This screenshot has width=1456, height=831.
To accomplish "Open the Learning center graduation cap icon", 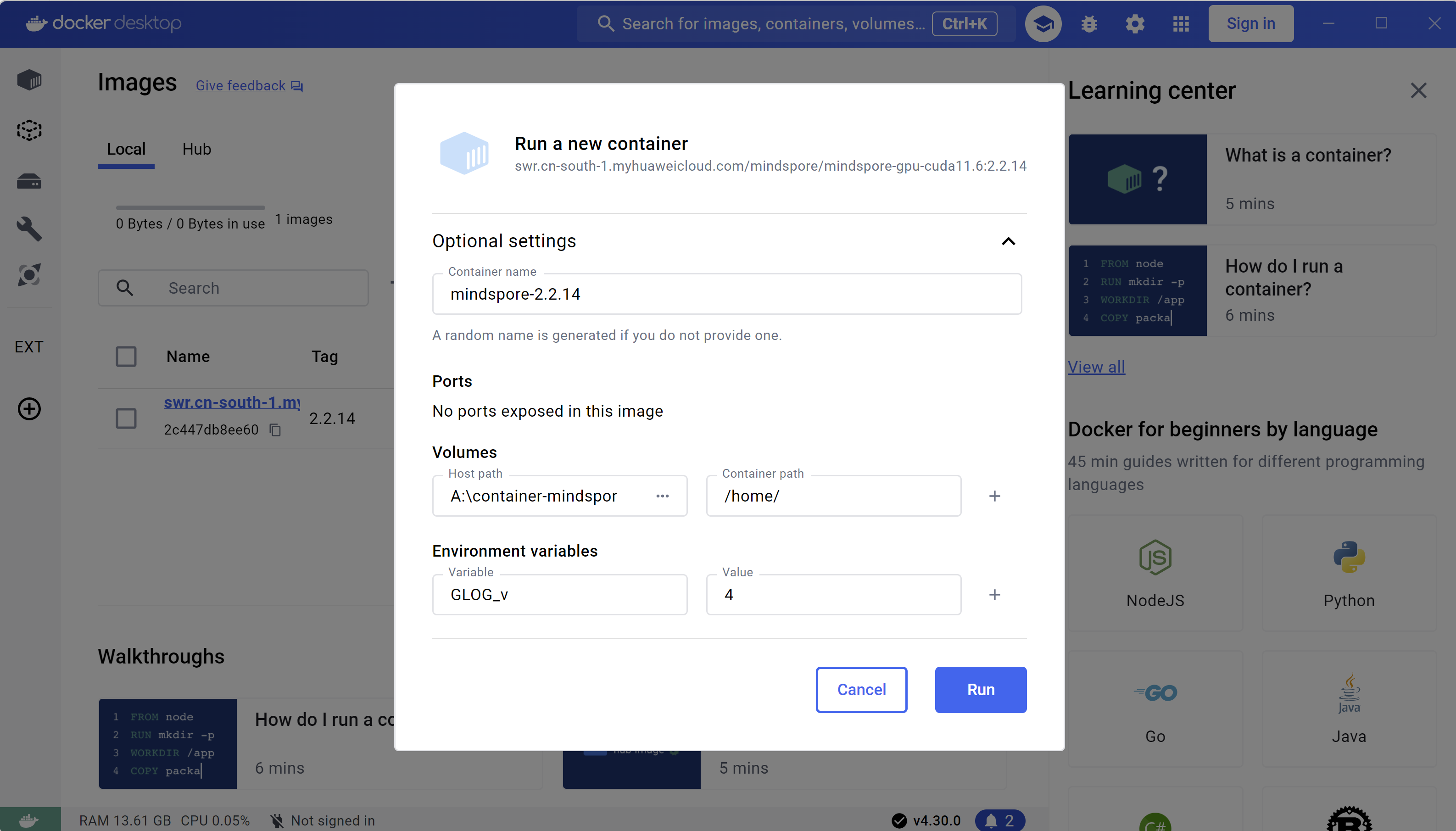I will (x=1043, y=23).
